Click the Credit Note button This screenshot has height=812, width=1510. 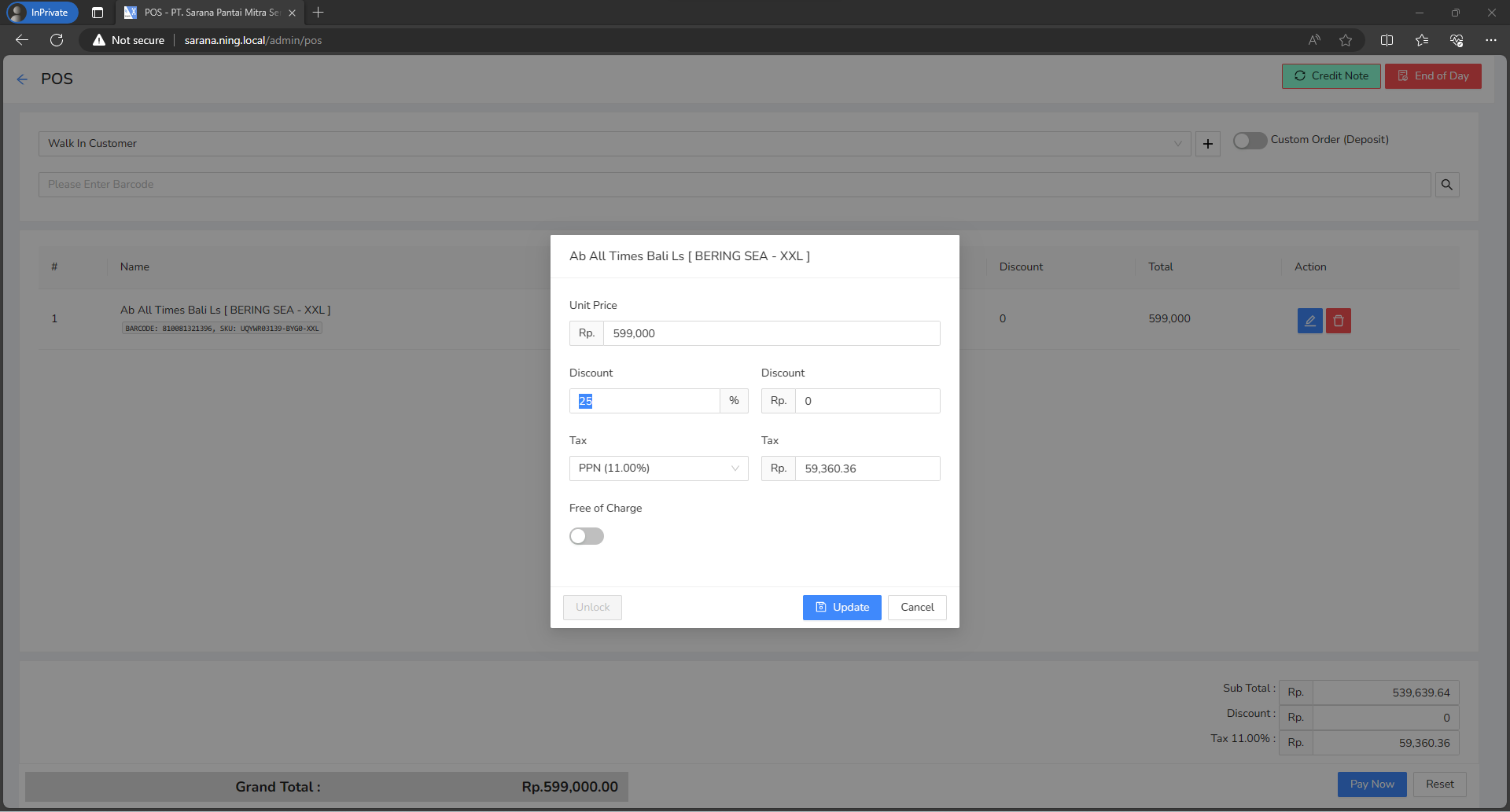[1331, 76]
